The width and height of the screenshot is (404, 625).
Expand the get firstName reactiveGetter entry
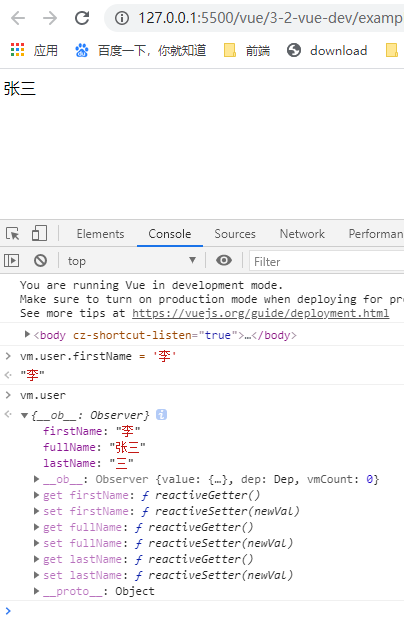click(x=36, y=495)
